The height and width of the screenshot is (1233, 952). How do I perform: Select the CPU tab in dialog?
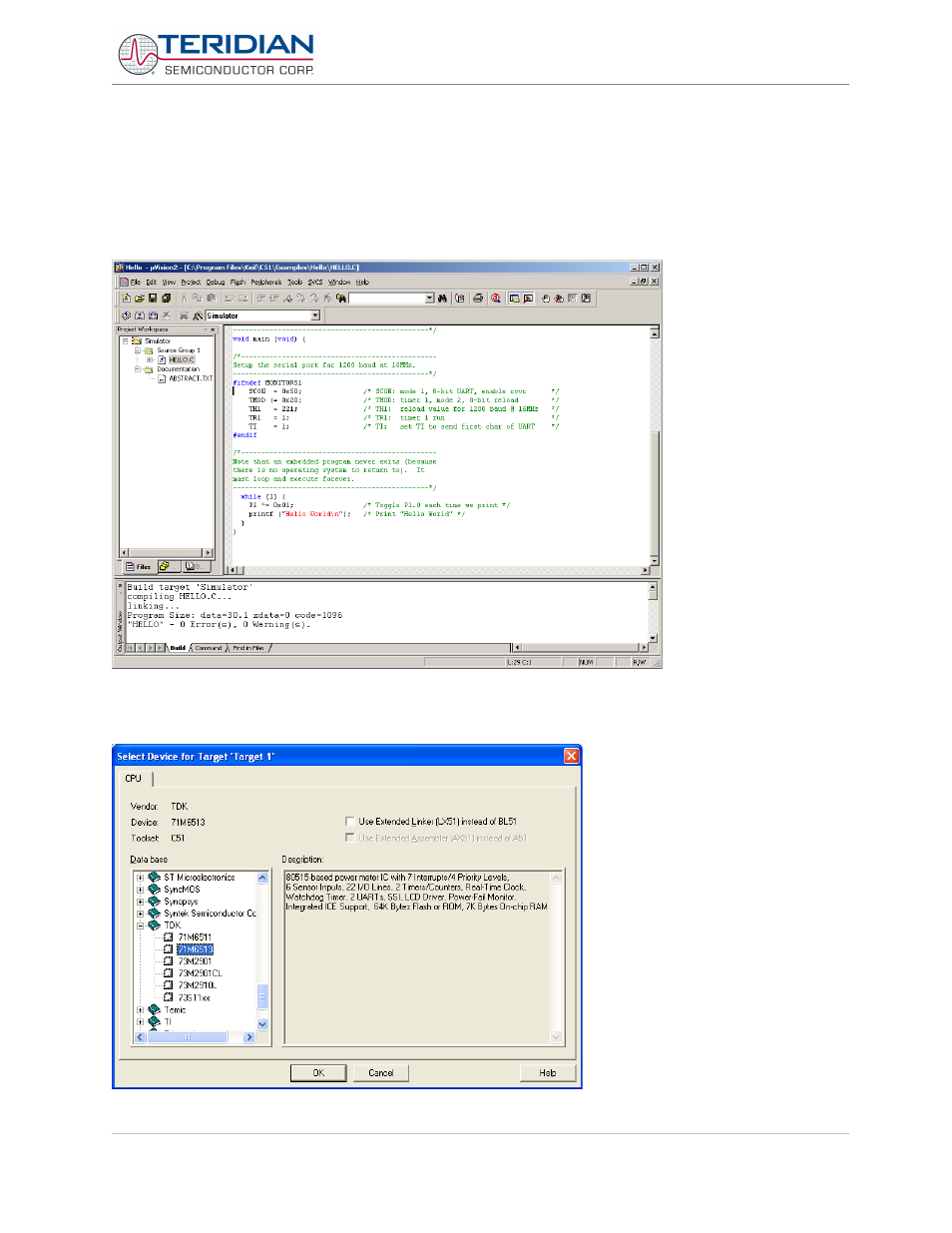point(134,779)
